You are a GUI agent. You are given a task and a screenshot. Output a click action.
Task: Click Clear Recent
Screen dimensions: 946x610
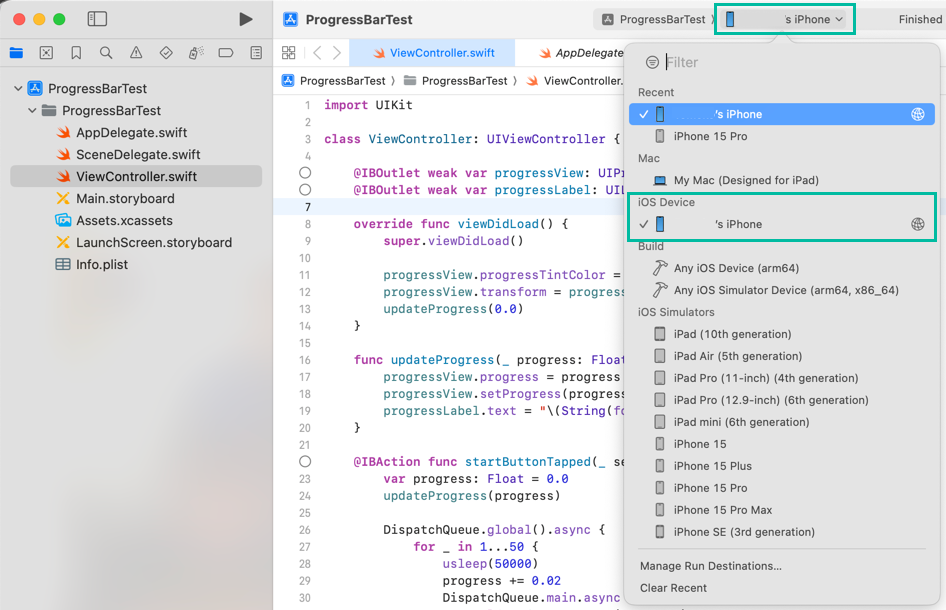click(x=673, y=588)
